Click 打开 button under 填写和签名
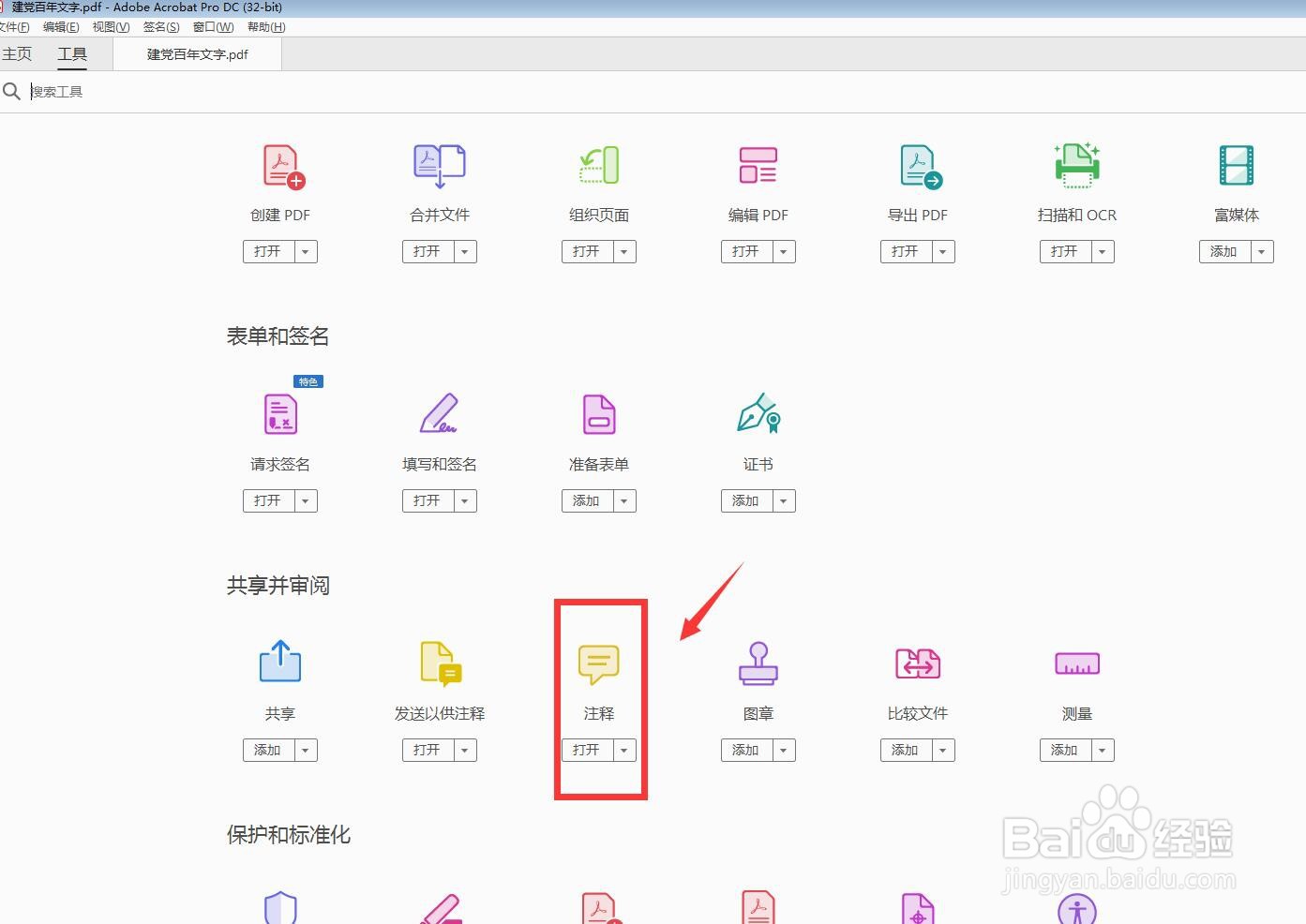This screenshot has height=924, width=1306. click(x=428, y=501)
